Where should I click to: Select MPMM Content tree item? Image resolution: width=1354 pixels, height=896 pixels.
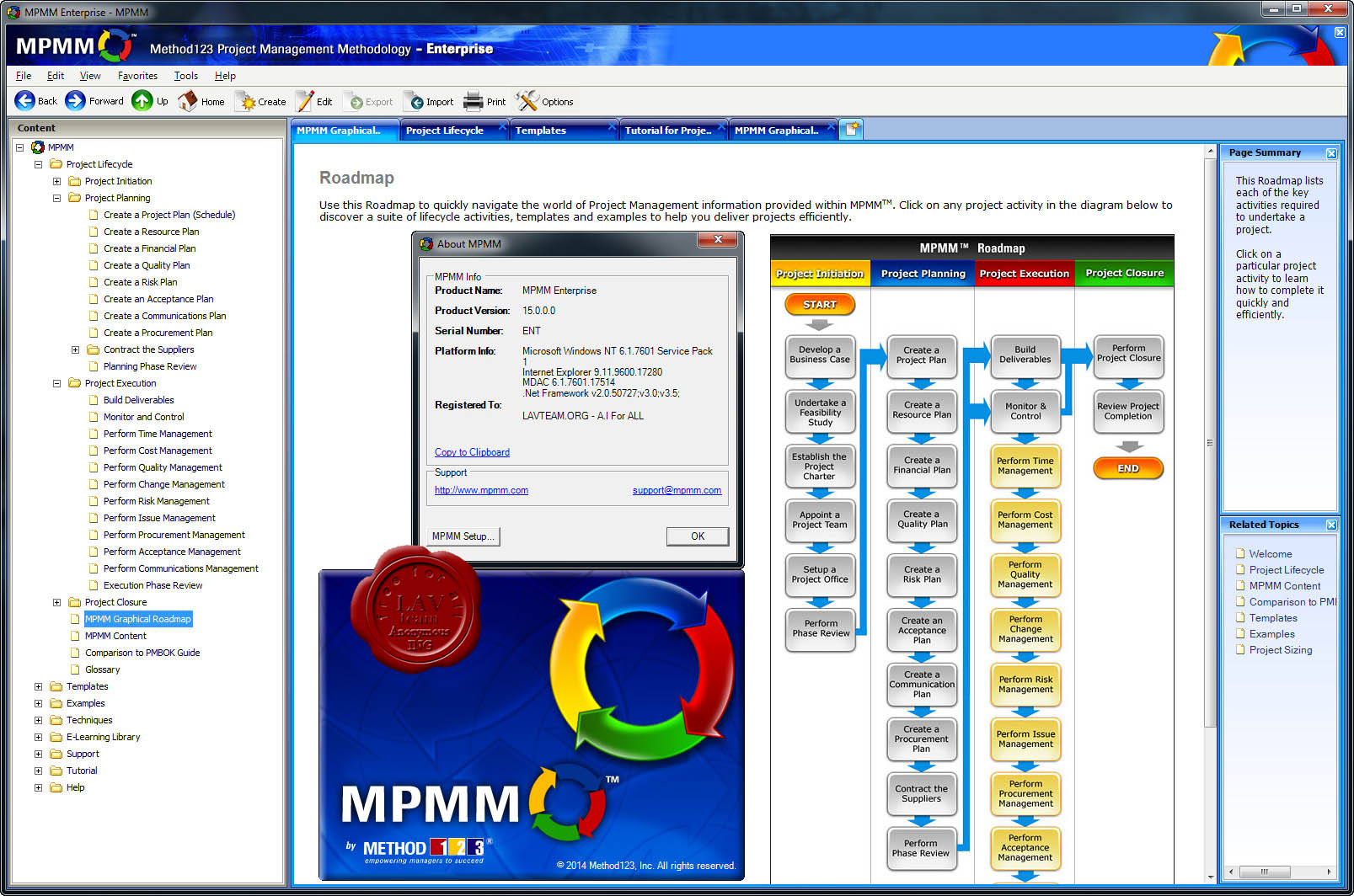pos(115,636)
